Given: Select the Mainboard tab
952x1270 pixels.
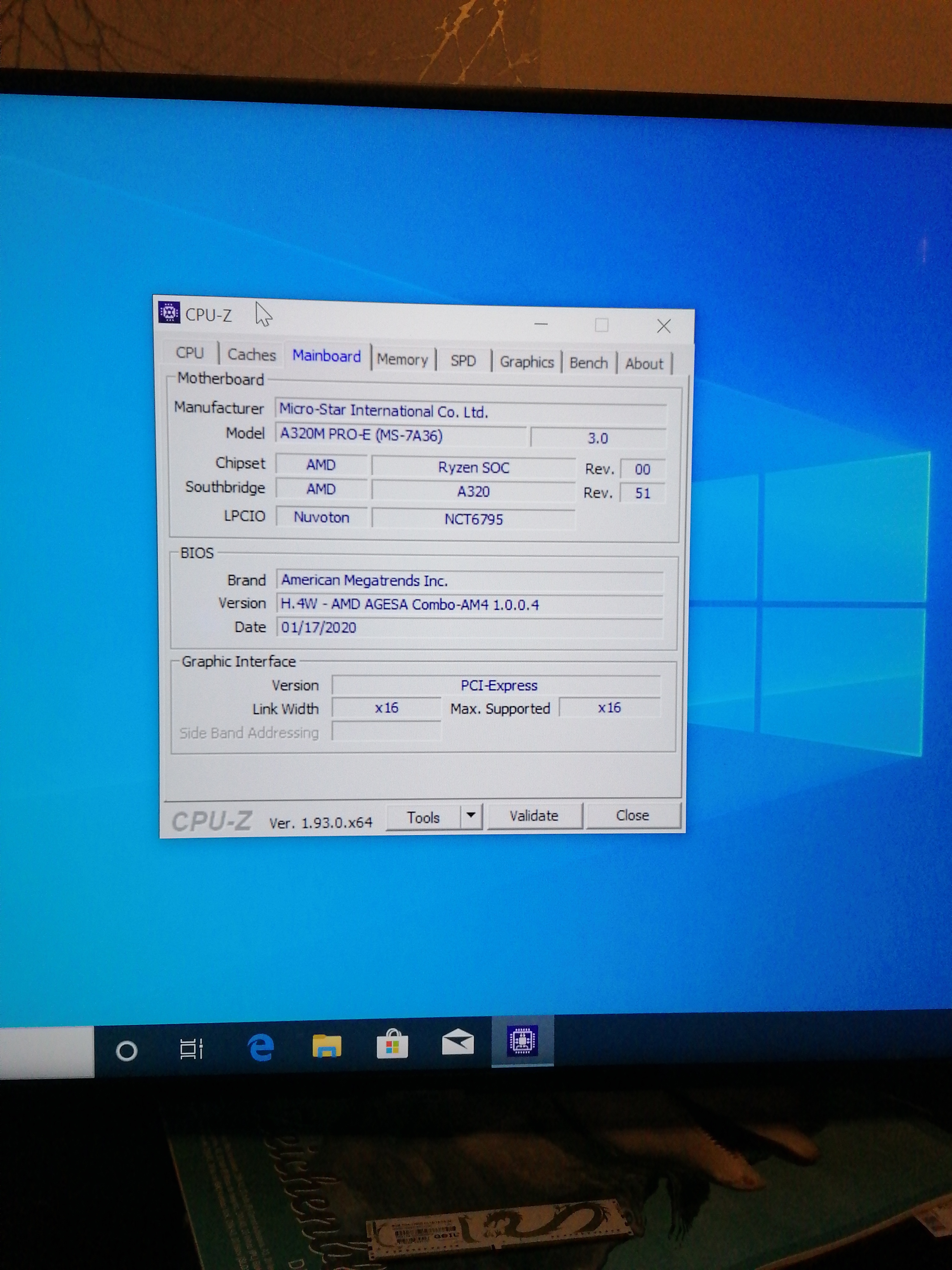Looking at the screenshot, I should (327, 356).
